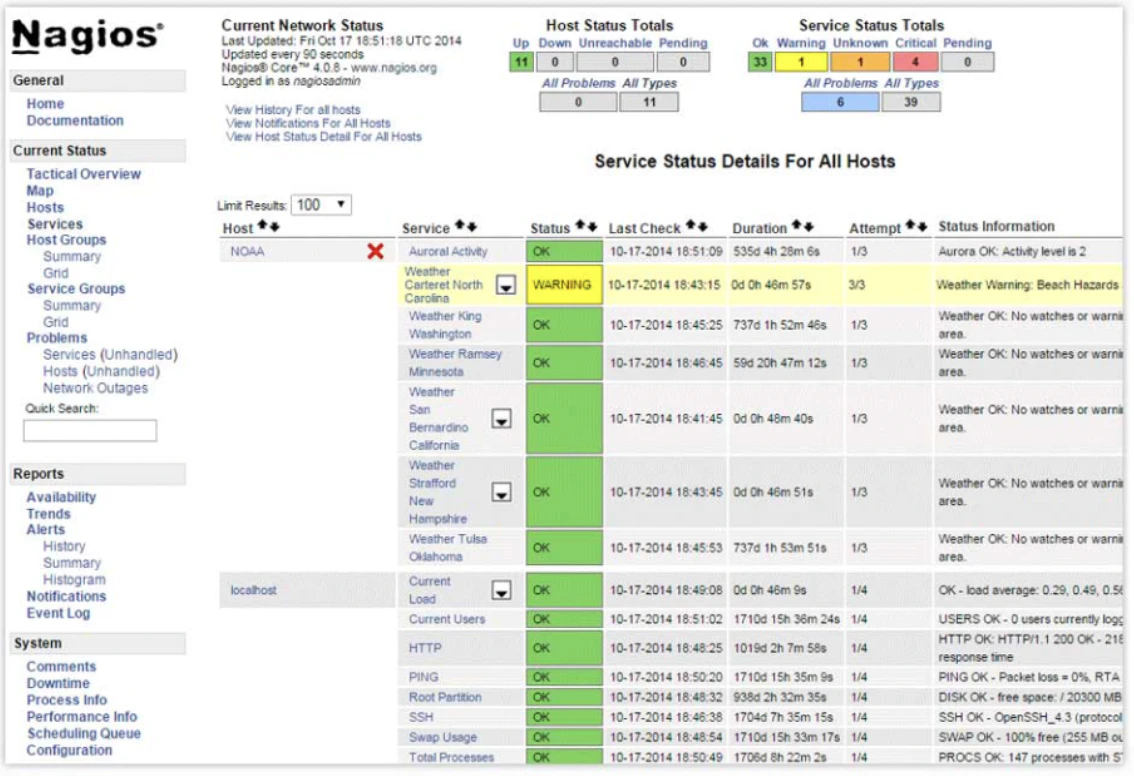Open Weather Tulsa Oklahoma service

(448, 547)
